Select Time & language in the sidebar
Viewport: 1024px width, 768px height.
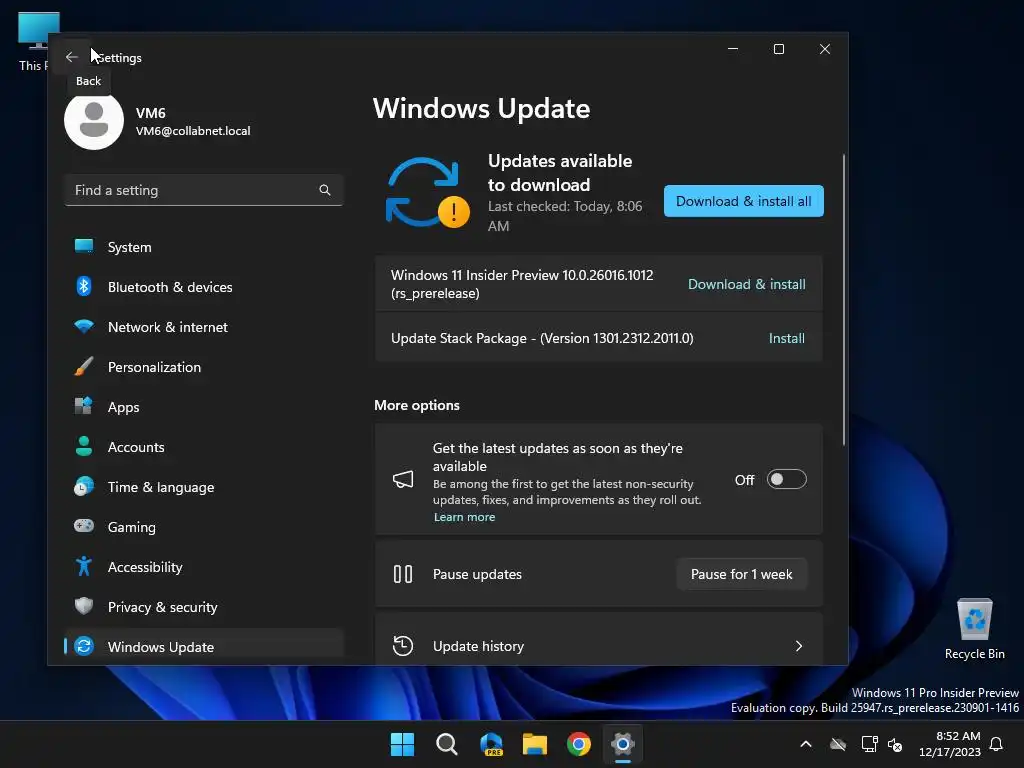204,487
